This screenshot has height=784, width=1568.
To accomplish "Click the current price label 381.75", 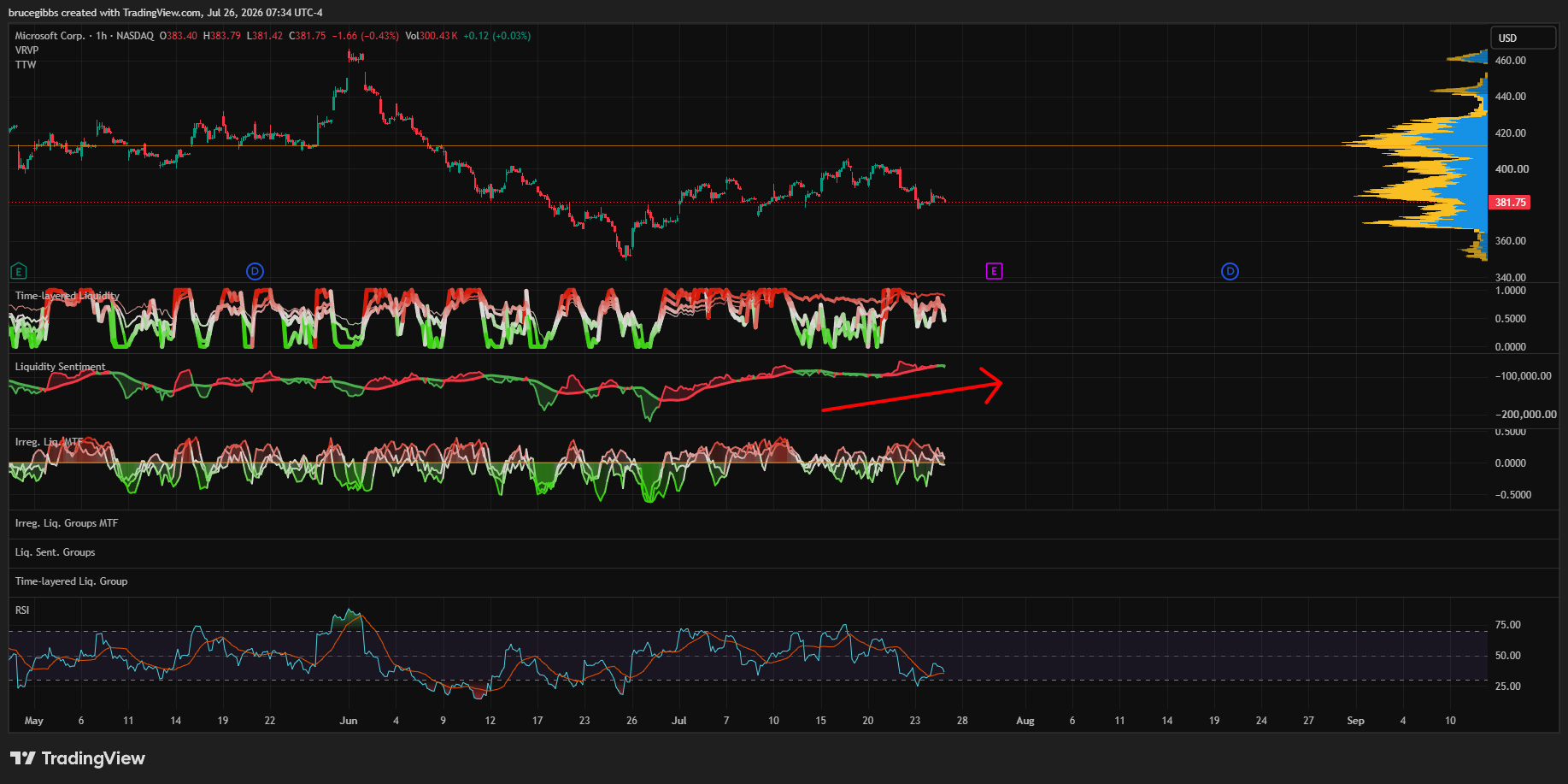I will (x=1510, y=203).
